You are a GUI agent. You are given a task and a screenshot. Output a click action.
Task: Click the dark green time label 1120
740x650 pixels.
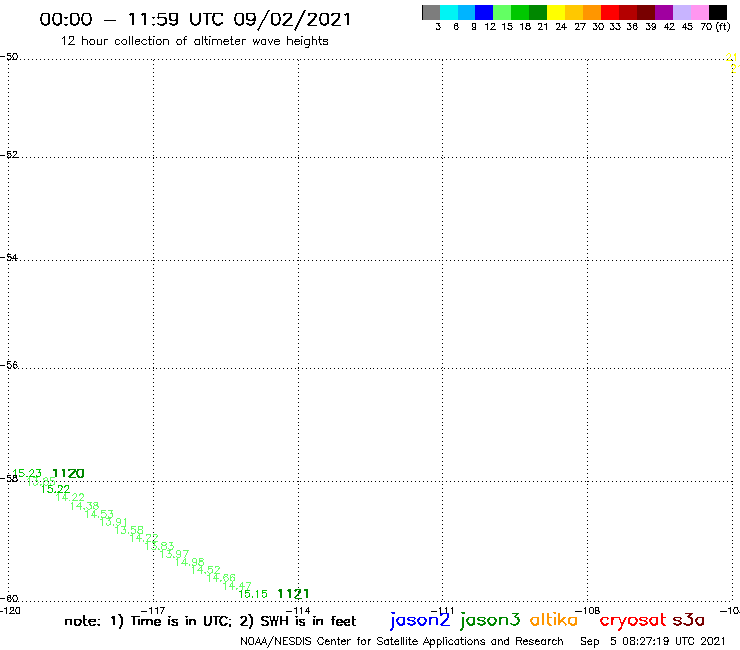[68, 473]
